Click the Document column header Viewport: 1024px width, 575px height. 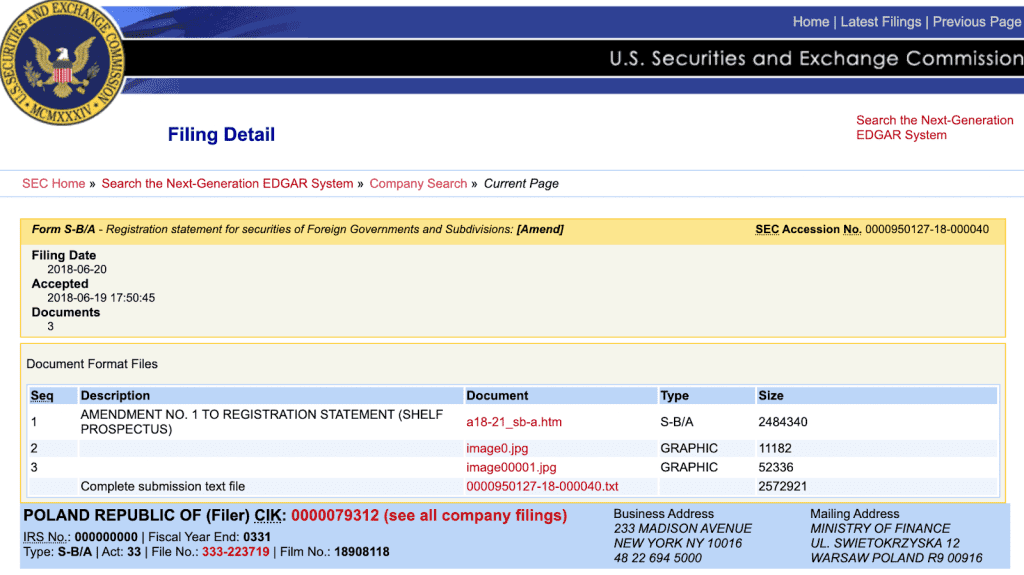tap(497, 395)
